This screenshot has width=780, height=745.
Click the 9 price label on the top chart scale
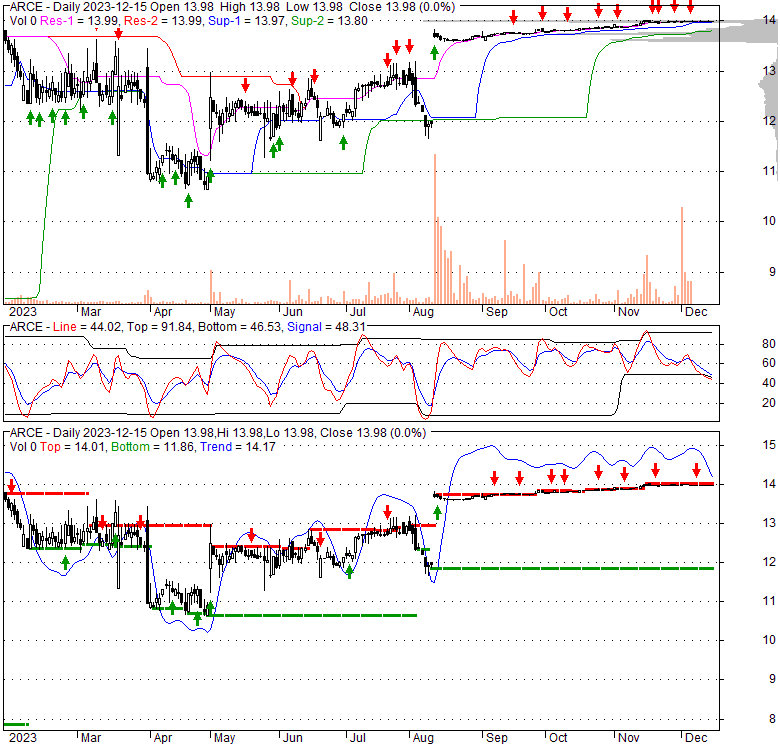pyautogui.click(x=772, y=272)
